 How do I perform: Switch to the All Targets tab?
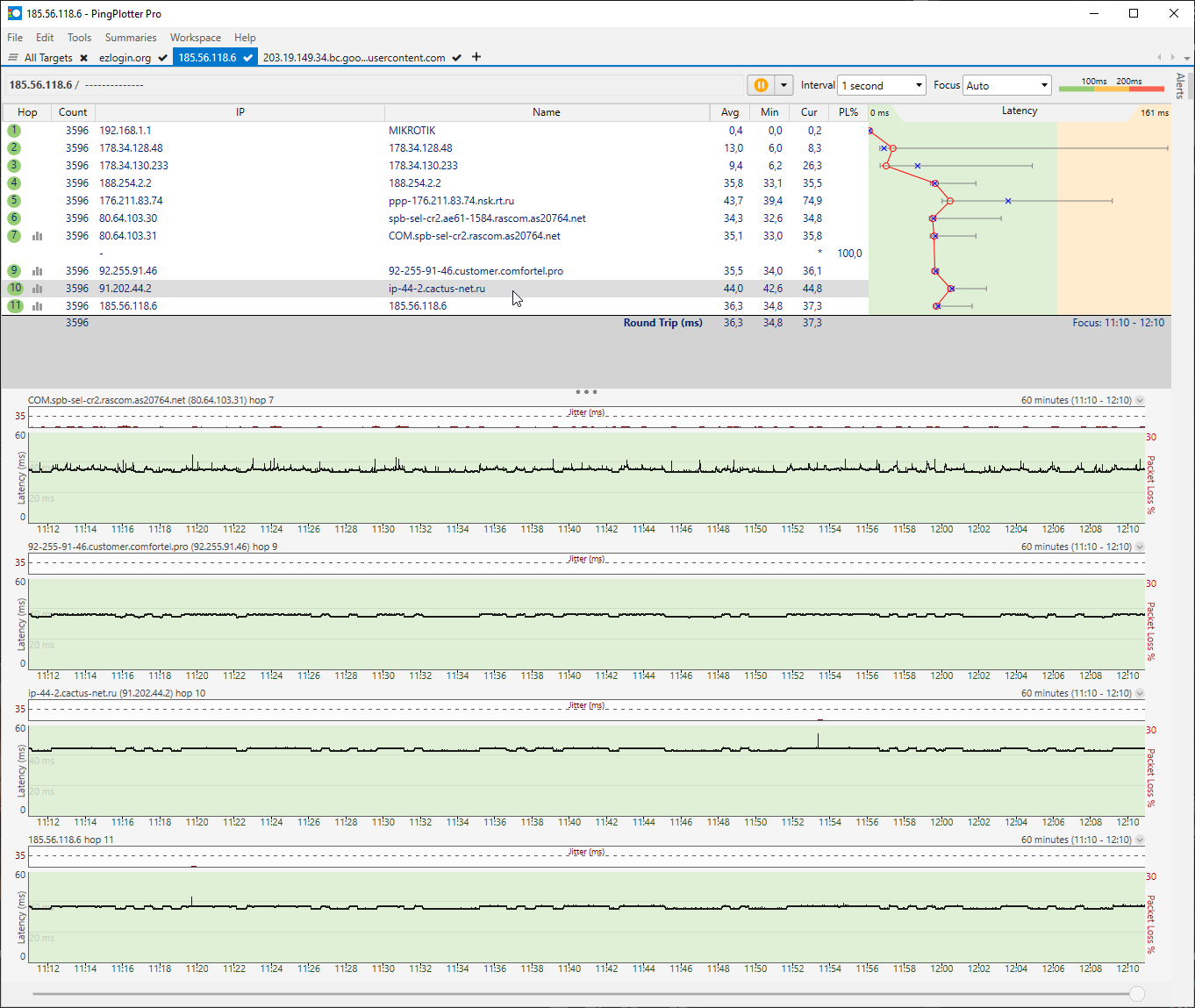(48, 58)
